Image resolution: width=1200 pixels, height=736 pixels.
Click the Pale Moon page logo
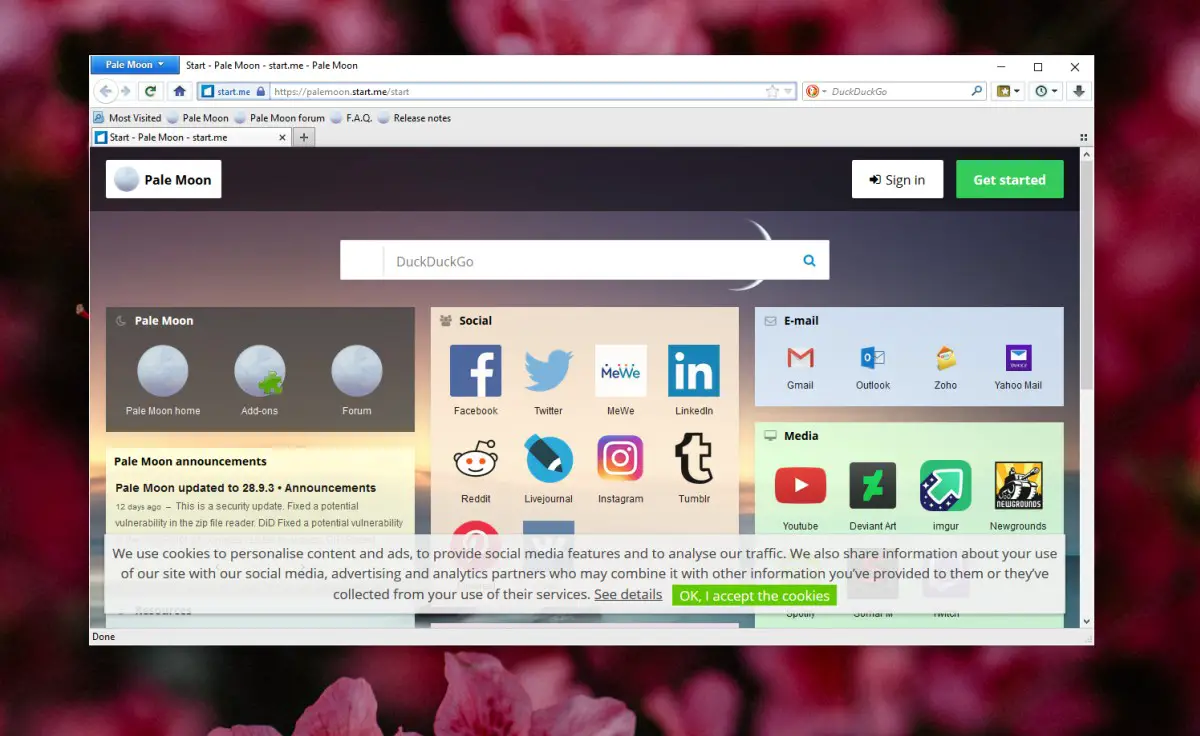[x=164, y=180]
